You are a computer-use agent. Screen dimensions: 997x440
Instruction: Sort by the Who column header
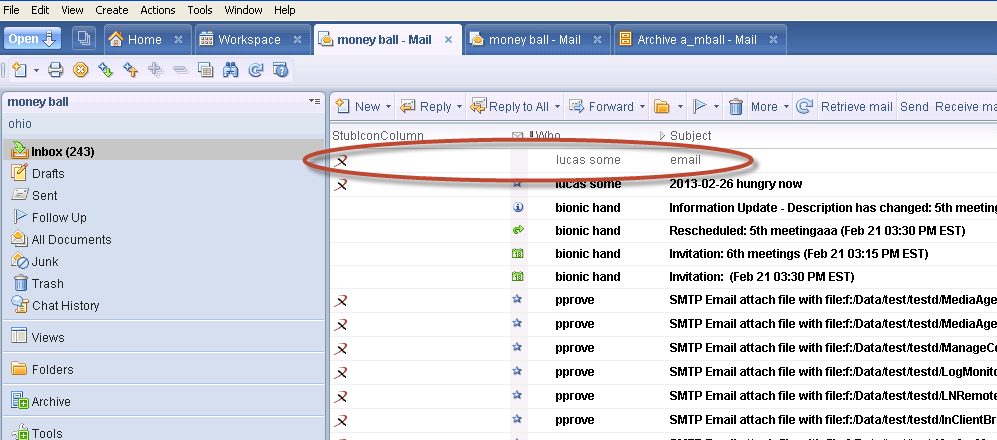click(548, 135)
